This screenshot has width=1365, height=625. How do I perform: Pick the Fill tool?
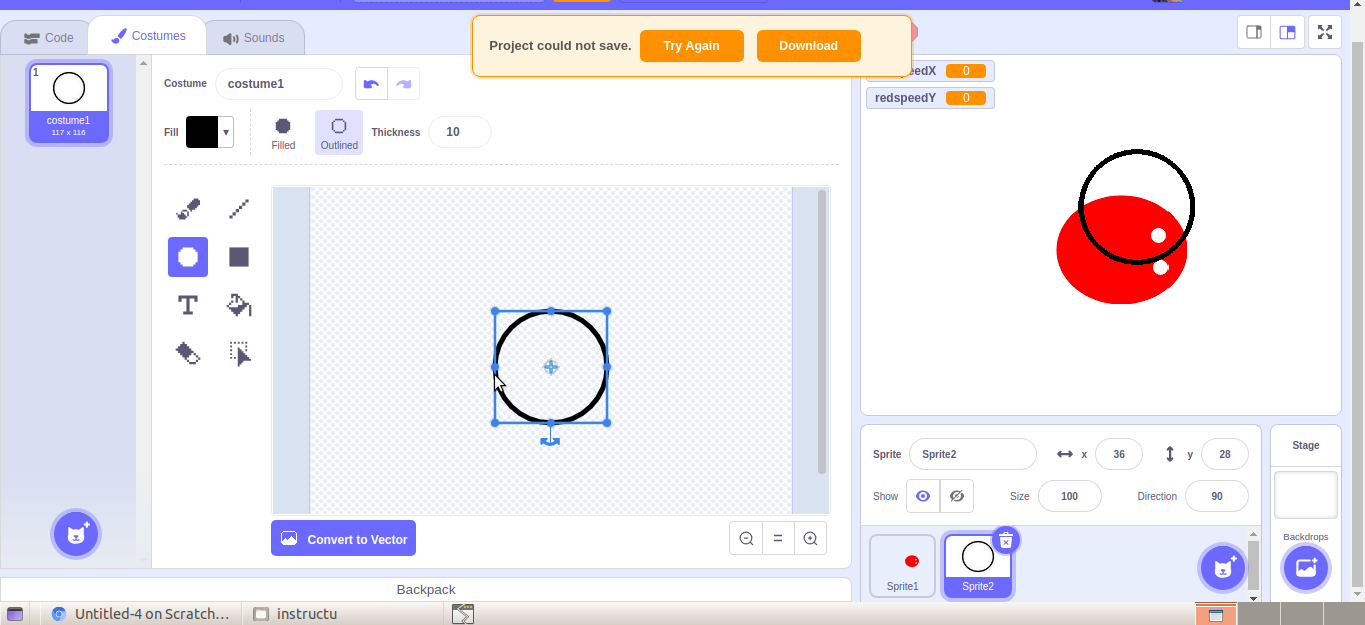coord(238,305)
